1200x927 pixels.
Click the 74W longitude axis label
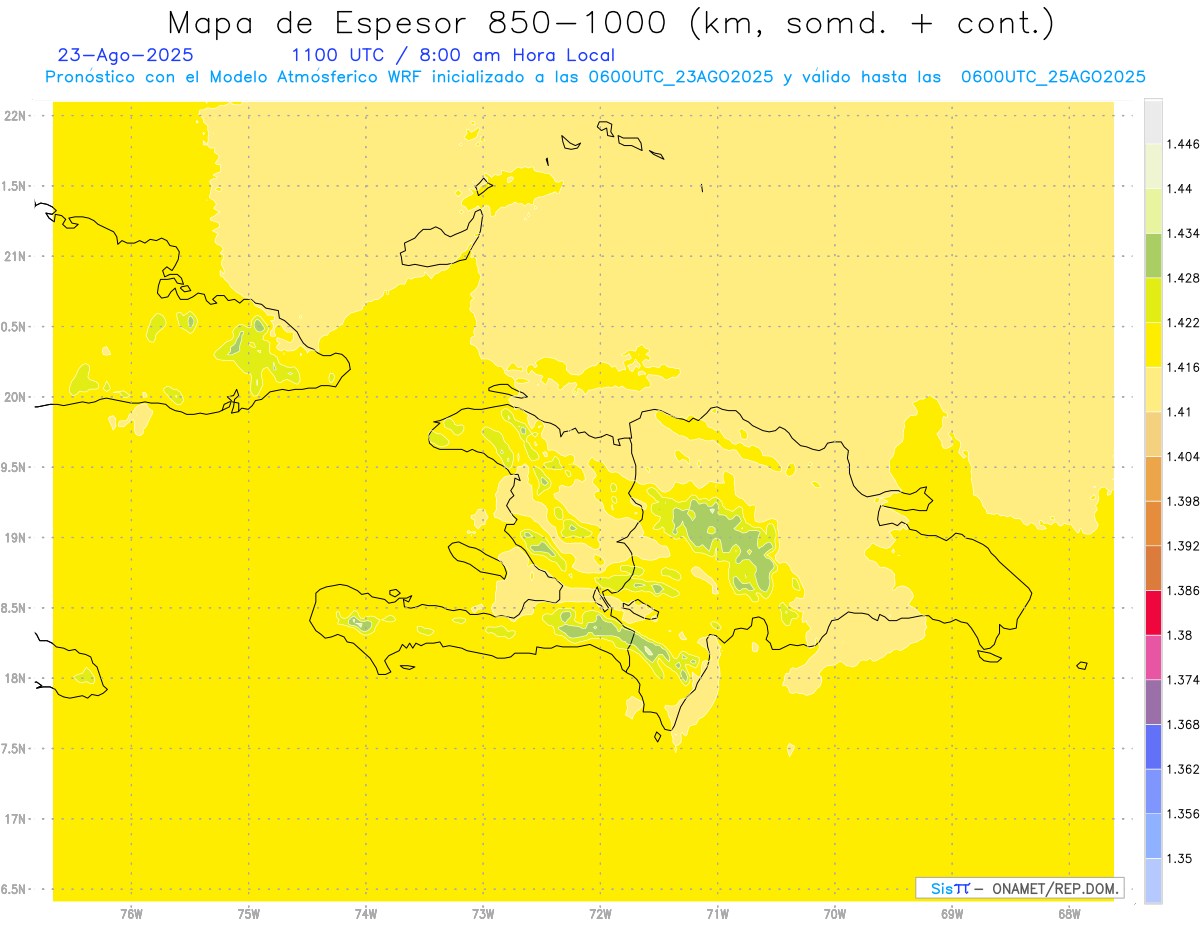click(x=366, y=914)
